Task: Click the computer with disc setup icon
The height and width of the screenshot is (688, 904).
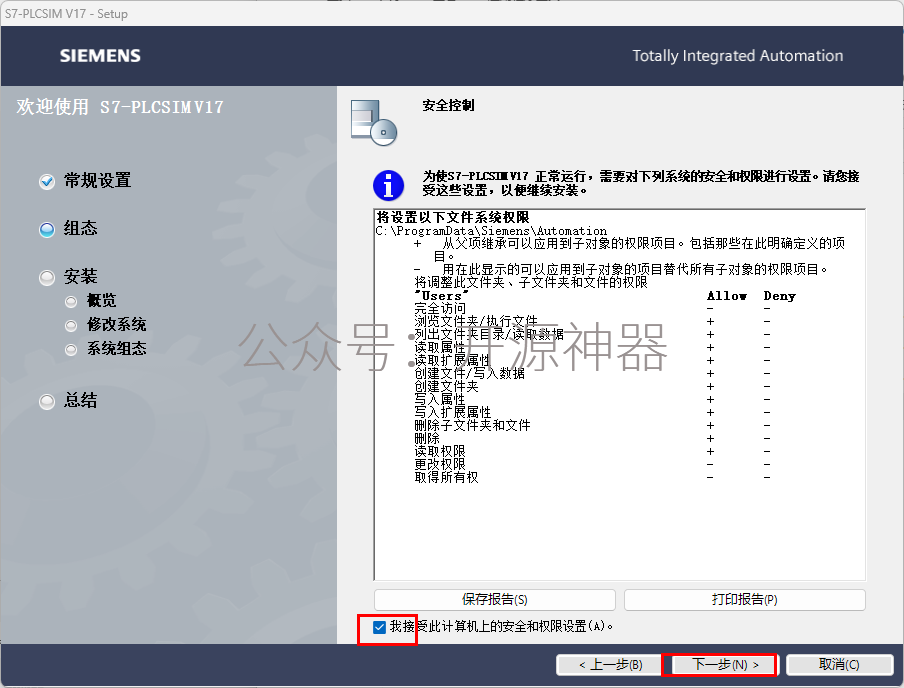Action: pyautogui.click(x=374, y=122)
